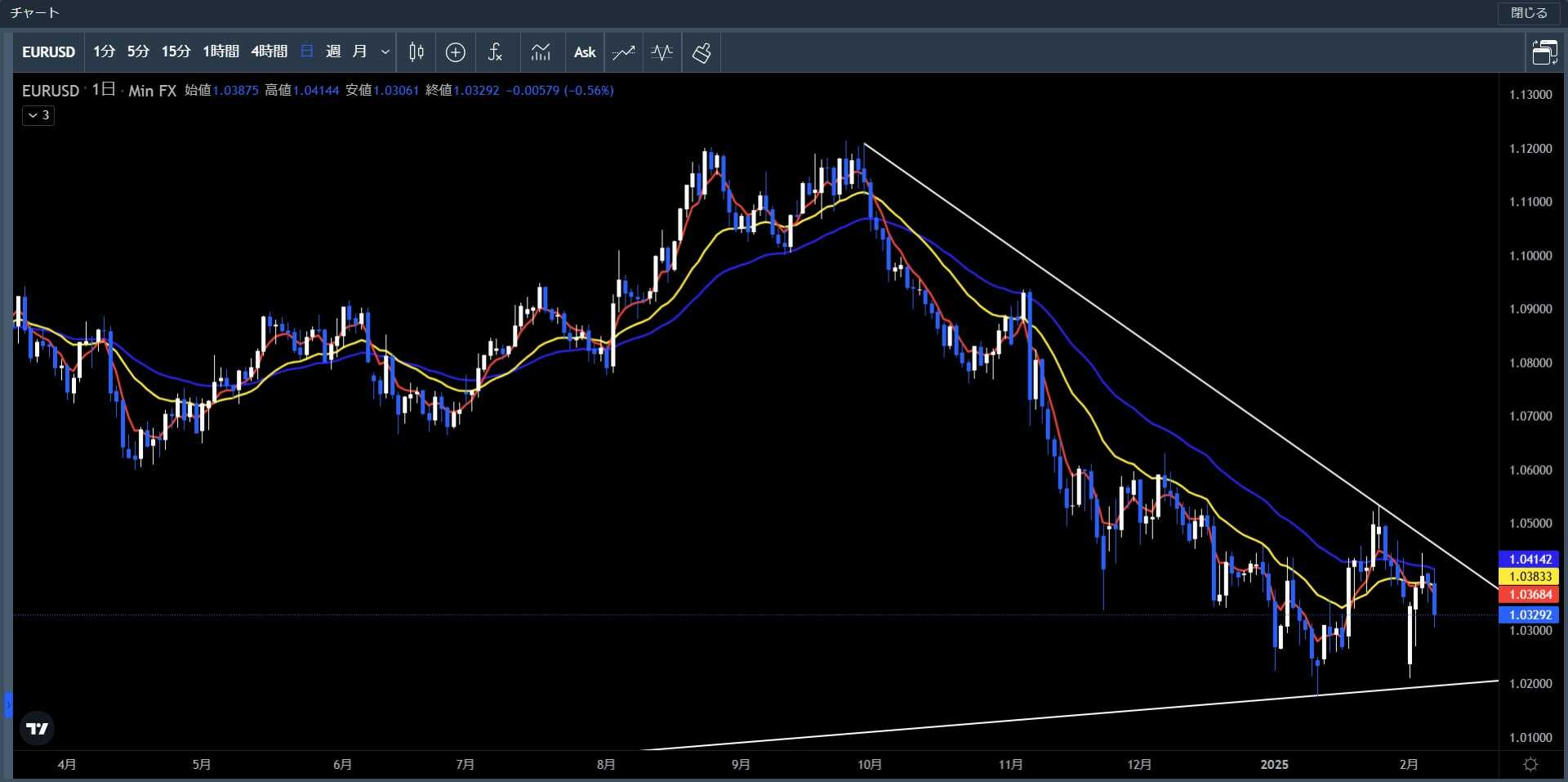Click the Min FX label in legend
Screen dimensions: 1568x782
[x=152, y=91]
